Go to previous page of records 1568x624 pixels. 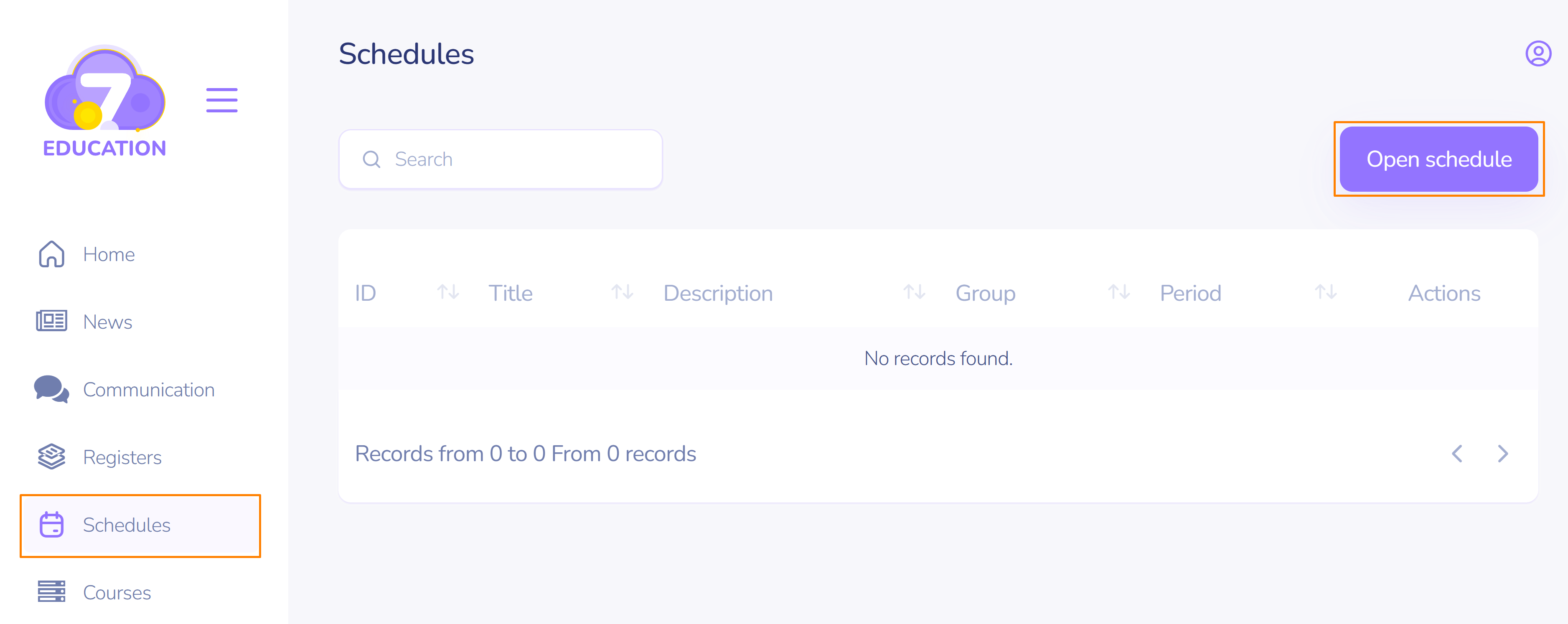click(1457, 454)
